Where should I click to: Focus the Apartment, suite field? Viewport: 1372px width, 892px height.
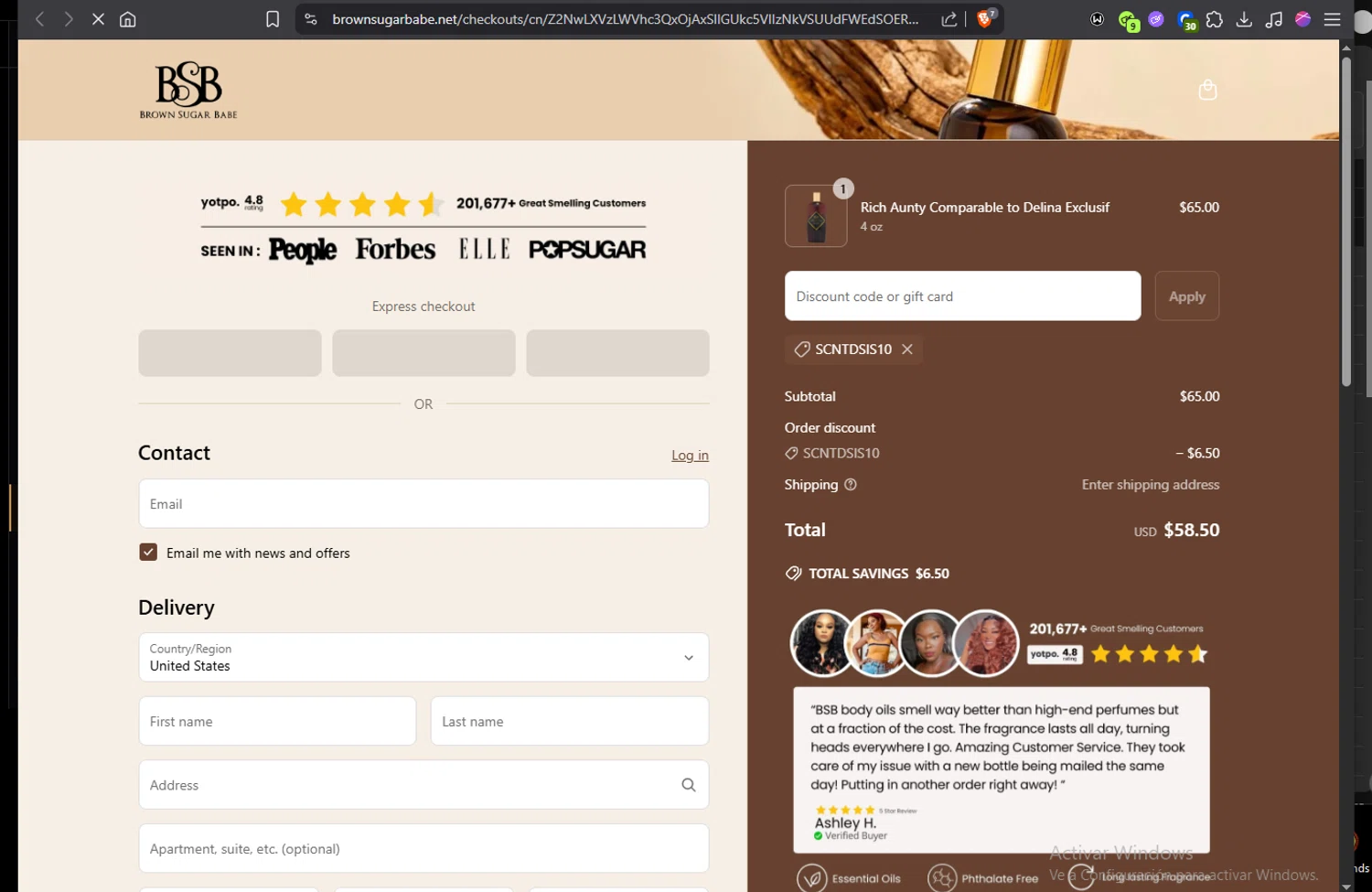(423, 849)
